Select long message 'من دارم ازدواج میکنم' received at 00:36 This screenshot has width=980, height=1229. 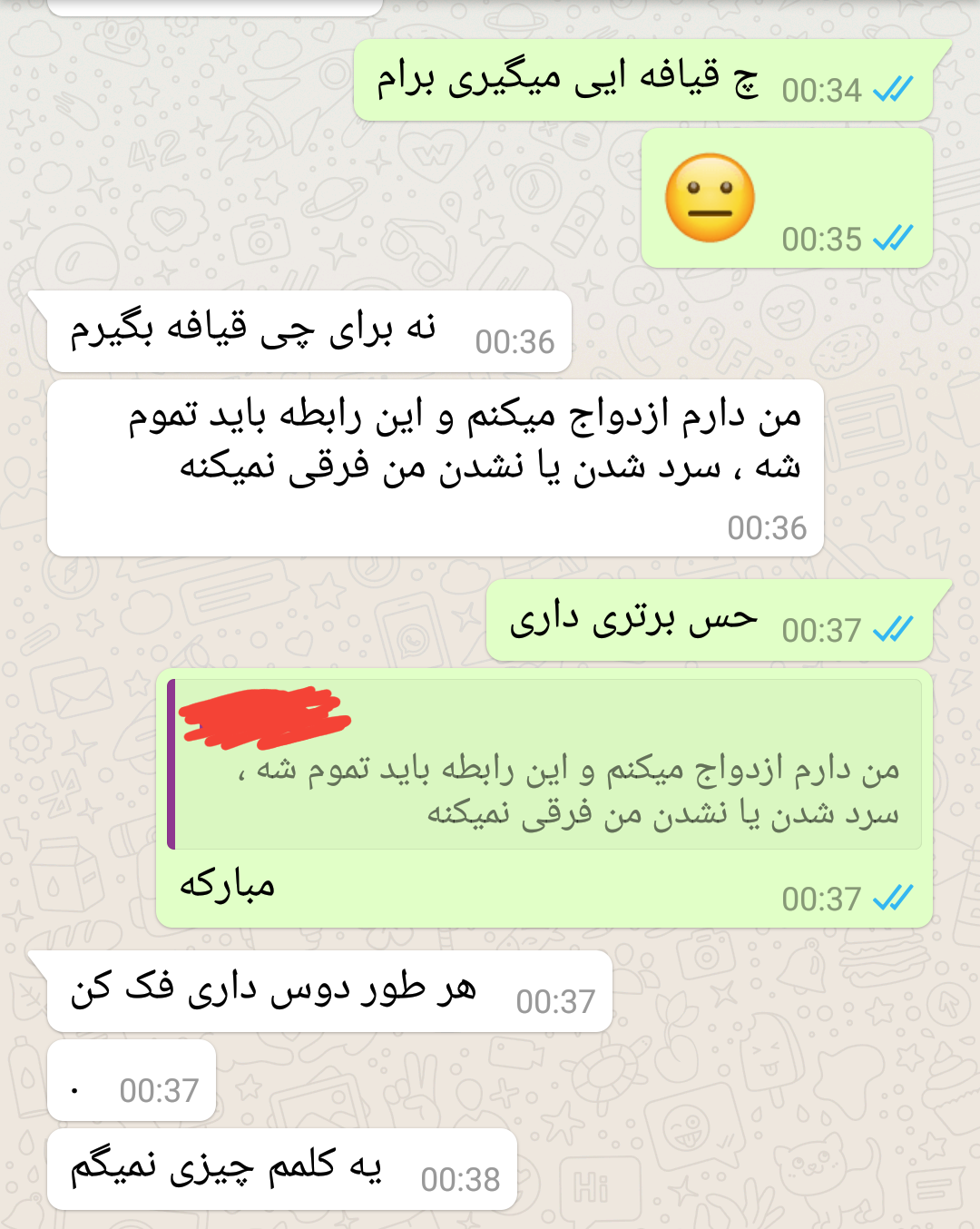pyautogui.click(x=436, y=467)
